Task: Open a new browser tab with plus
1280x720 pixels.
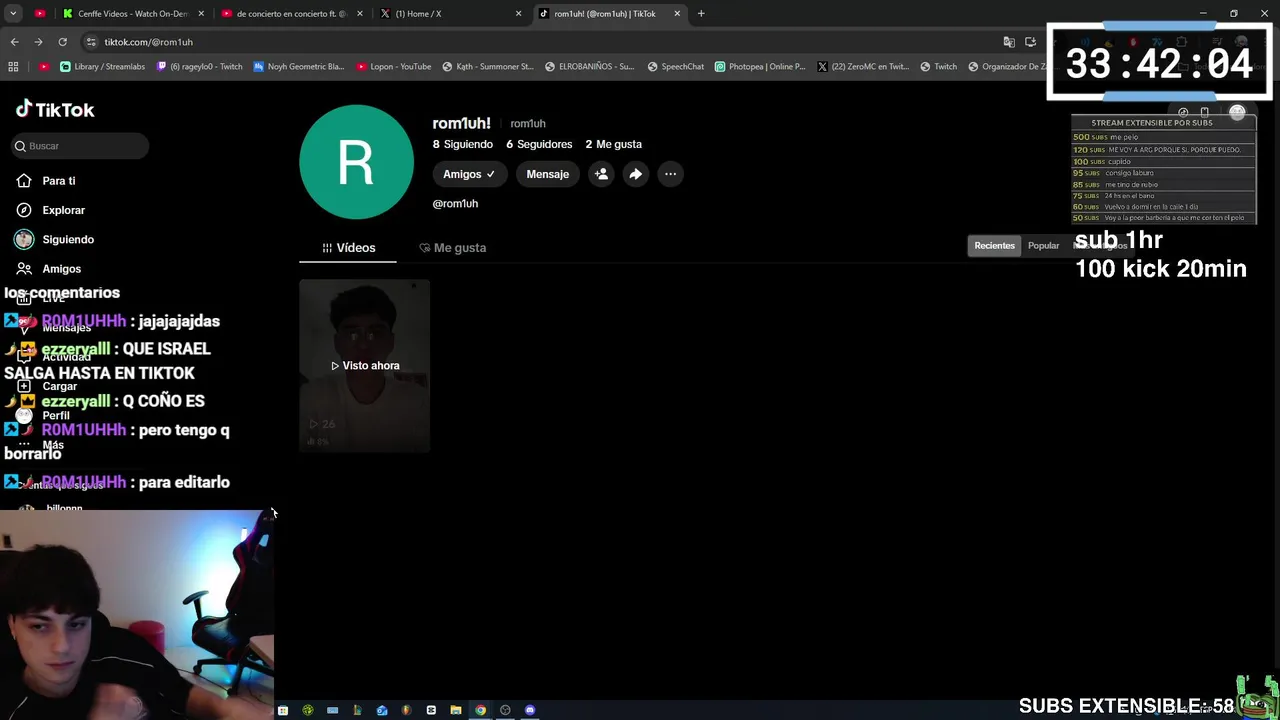Action: 701,14
